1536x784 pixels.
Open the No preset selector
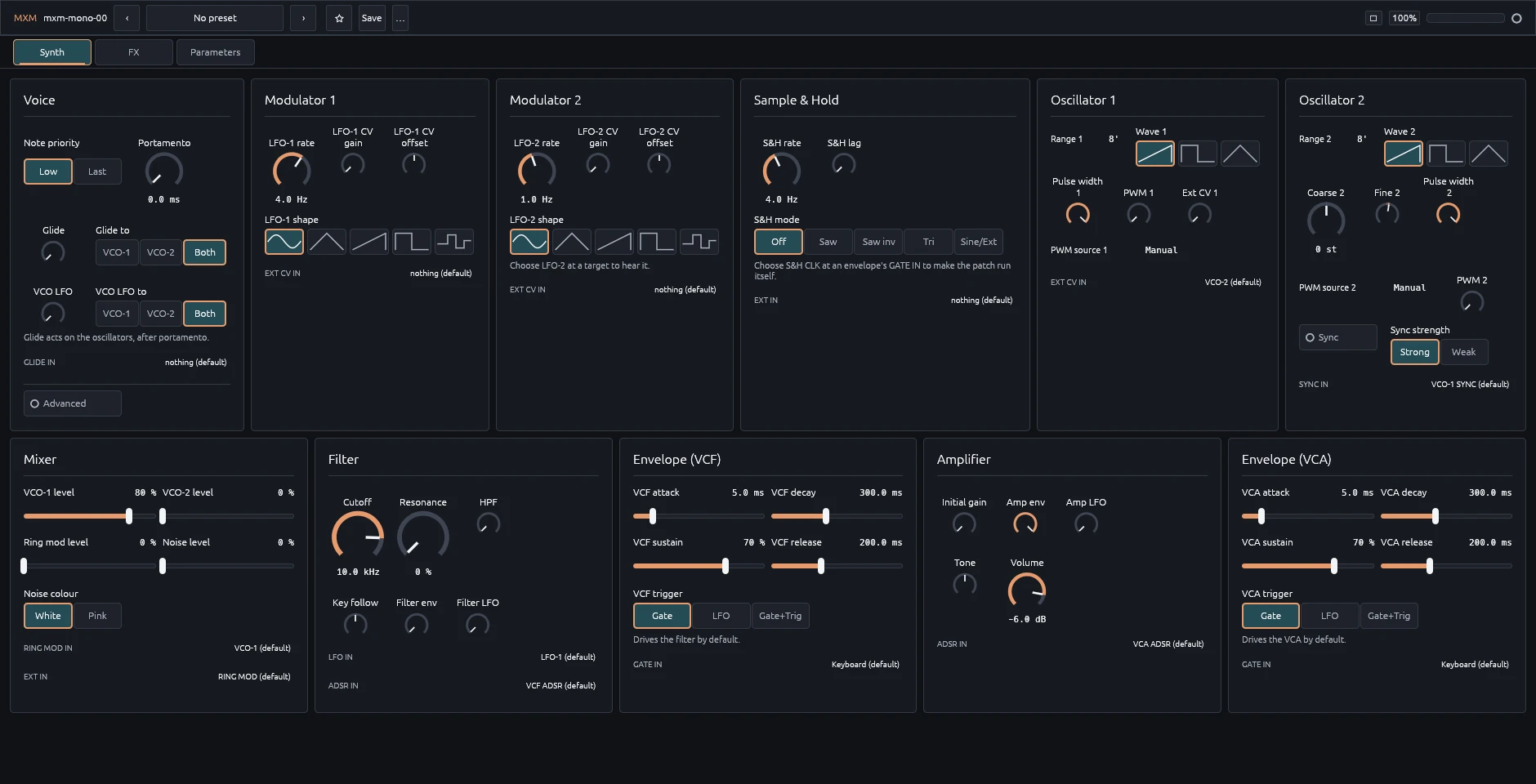pyautogui.click(x=215, y=18)
